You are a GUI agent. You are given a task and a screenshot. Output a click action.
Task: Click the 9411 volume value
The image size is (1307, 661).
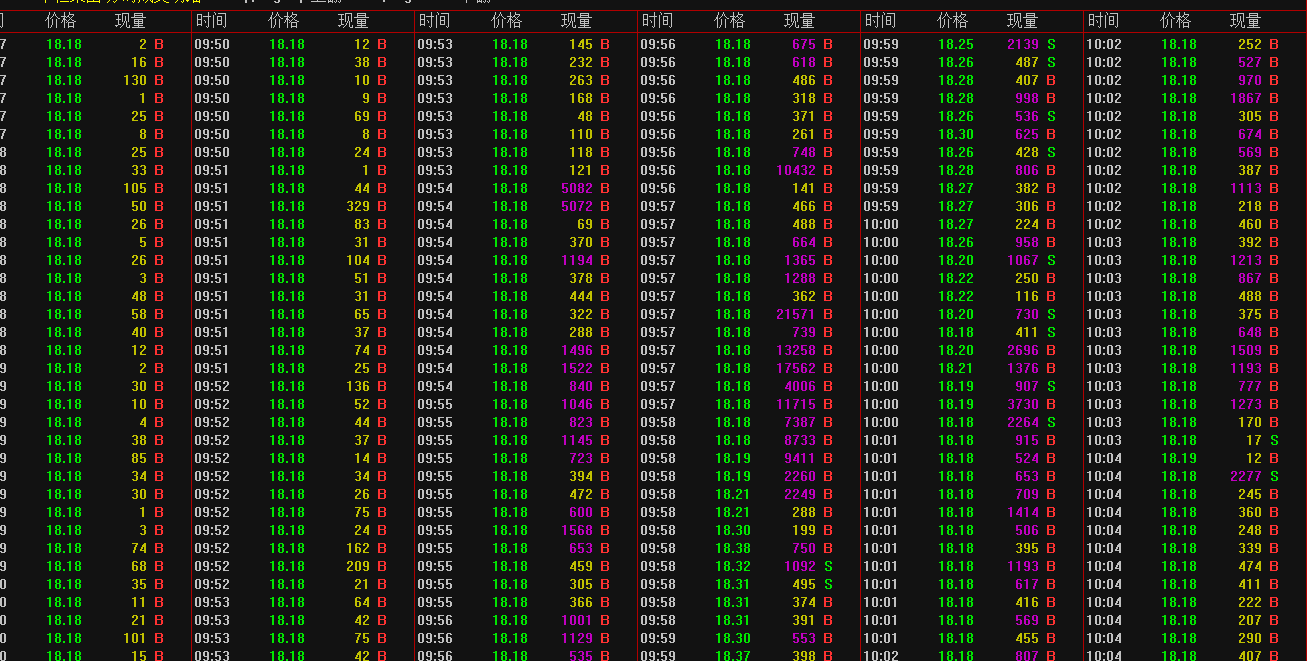pos(800,458)
